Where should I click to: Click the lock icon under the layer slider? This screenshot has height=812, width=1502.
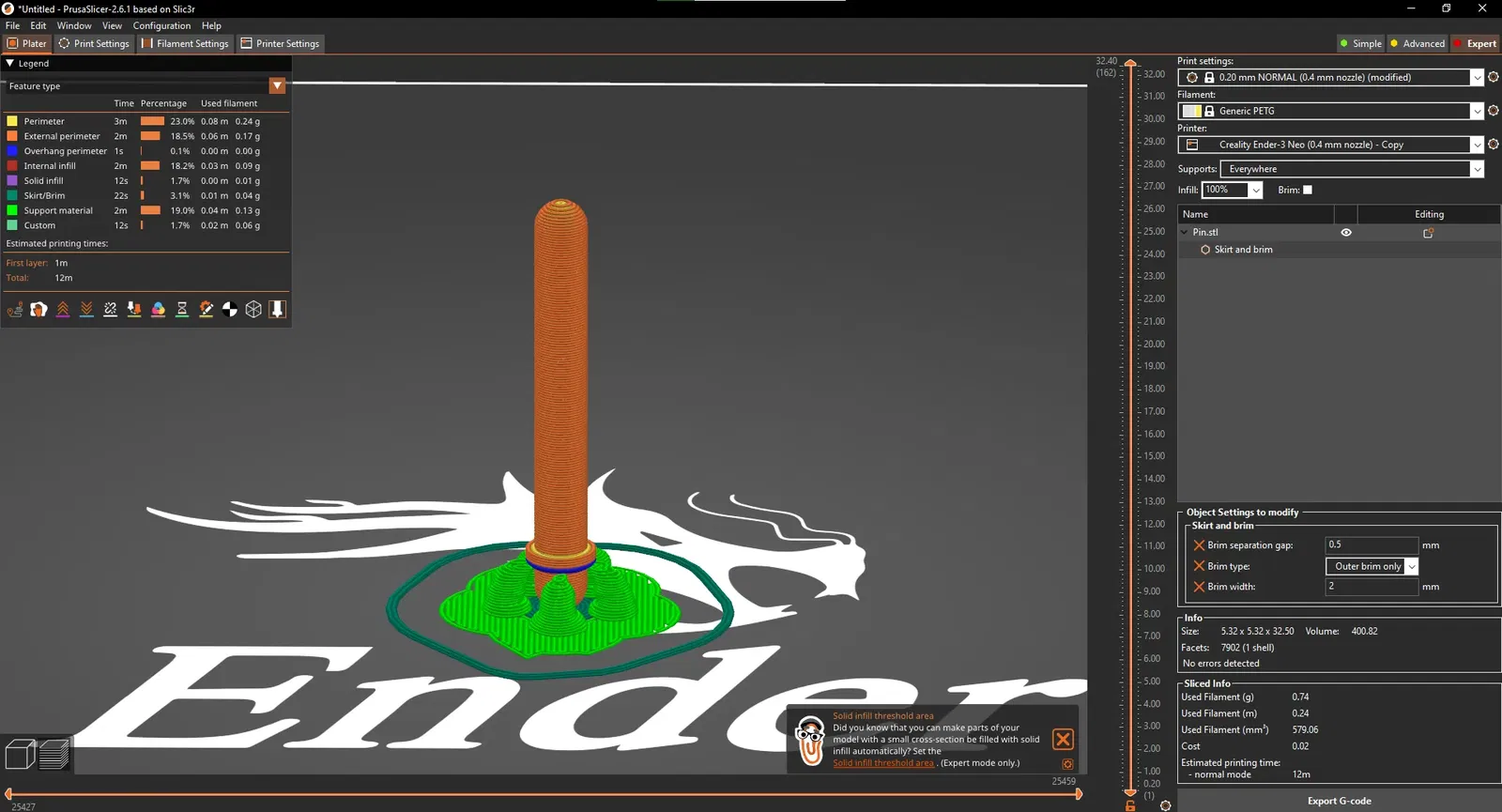[x=1130, y=805]
